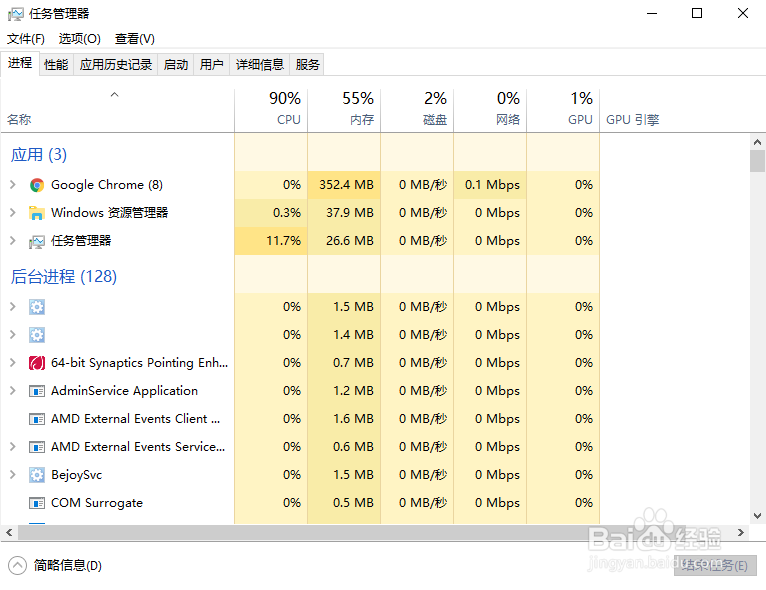
Task: Click the 0.1 Mbps network value
Action: 492,185
